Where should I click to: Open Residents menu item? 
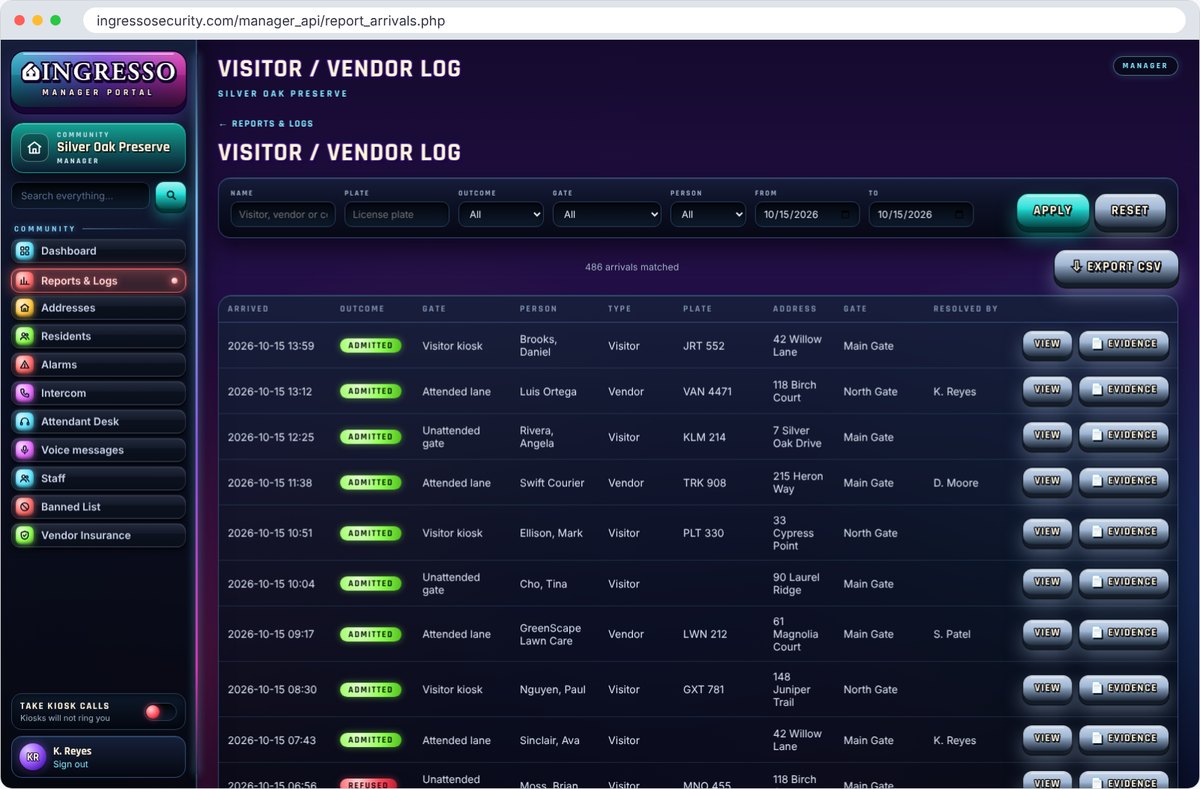pos(98,336)
